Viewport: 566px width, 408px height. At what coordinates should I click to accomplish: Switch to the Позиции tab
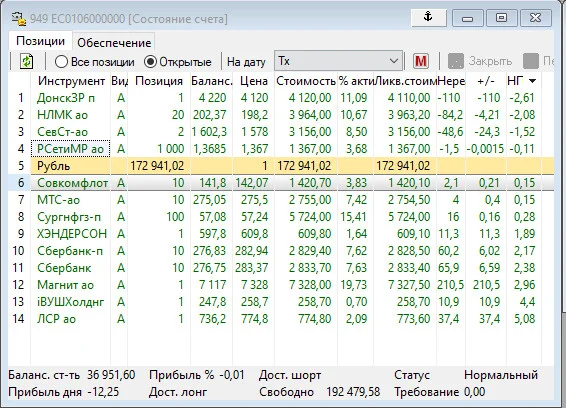[40, 41]
